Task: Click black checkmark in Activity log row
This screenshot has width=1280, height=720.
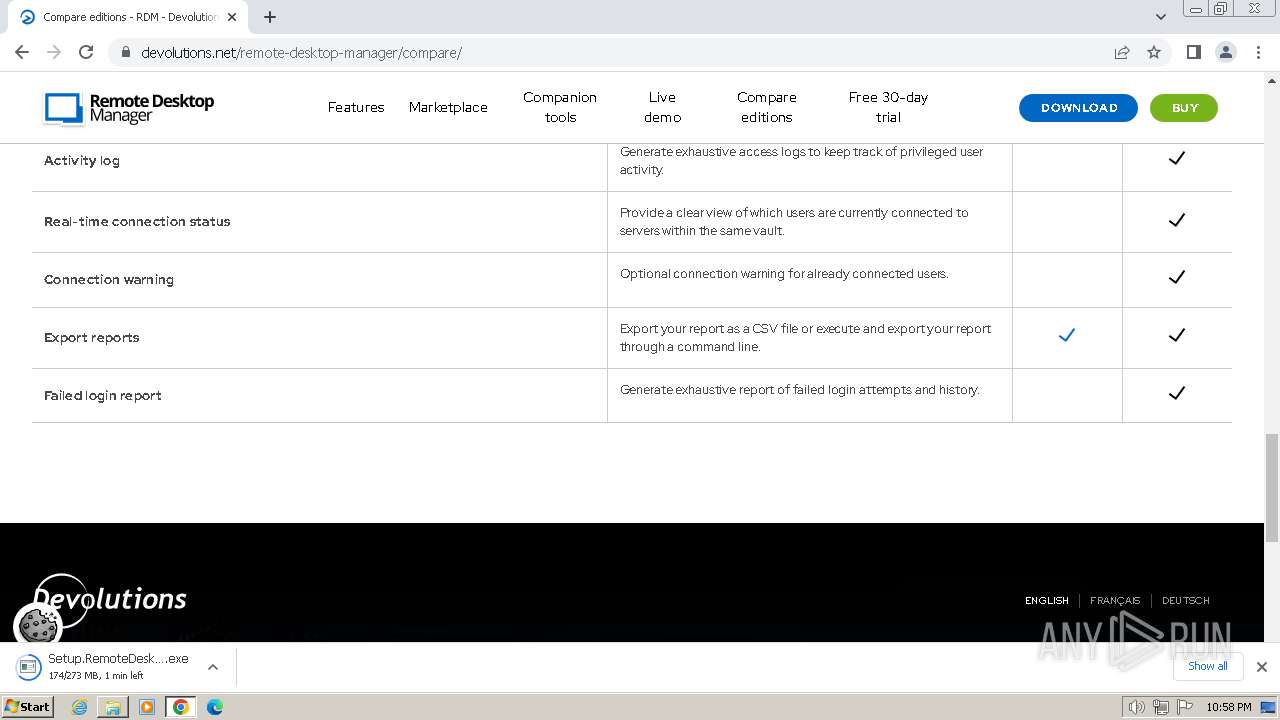Action: (1177, 158)
